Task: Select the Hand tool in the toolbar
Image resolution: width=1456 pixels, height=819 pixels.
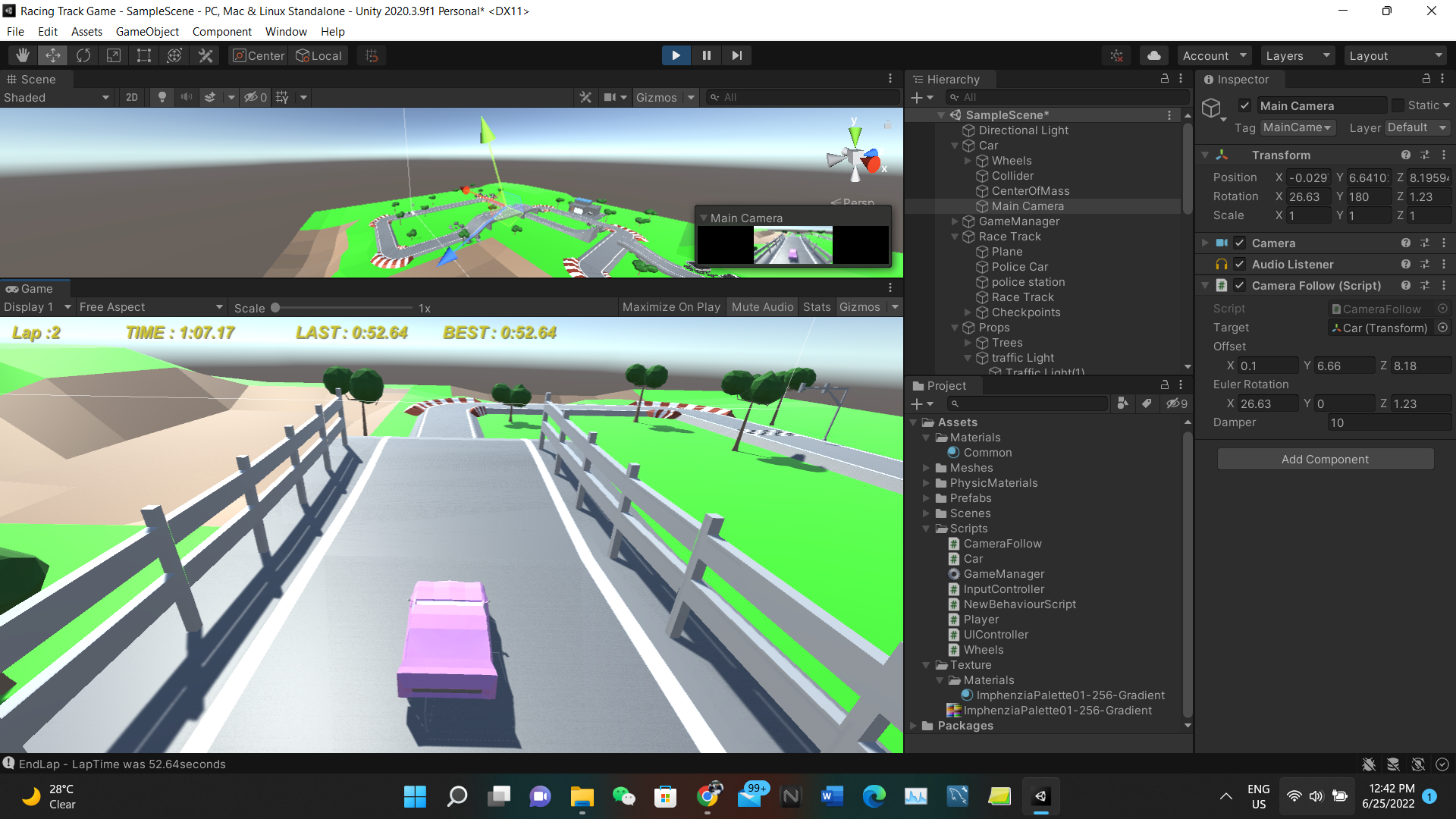Action: click(x=22, y=55)
